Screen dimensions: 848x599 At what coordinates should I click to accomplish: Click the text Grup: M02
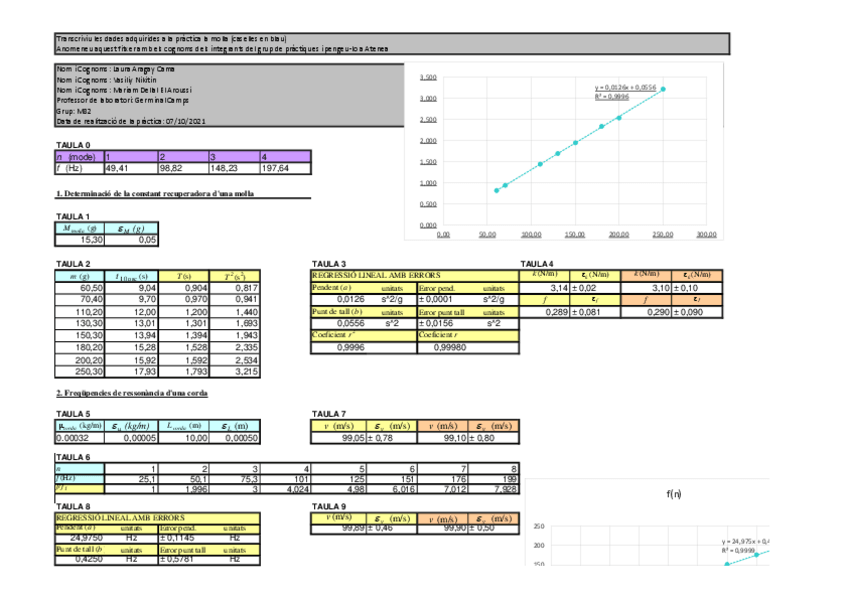73,114
